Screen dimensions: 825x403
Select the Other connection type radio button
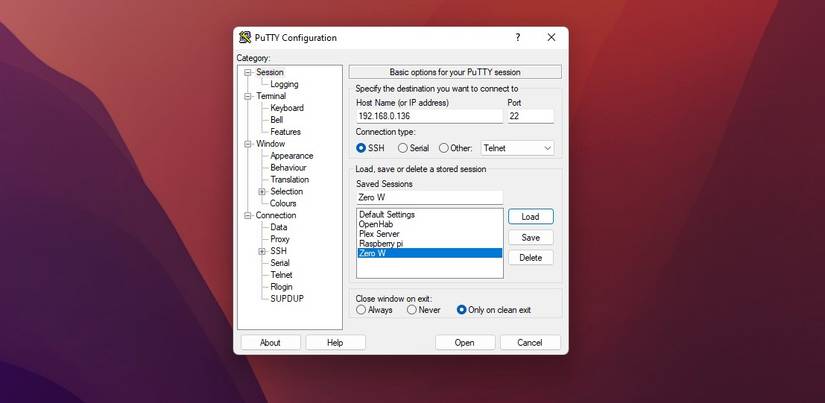click(x=444, y=148)
